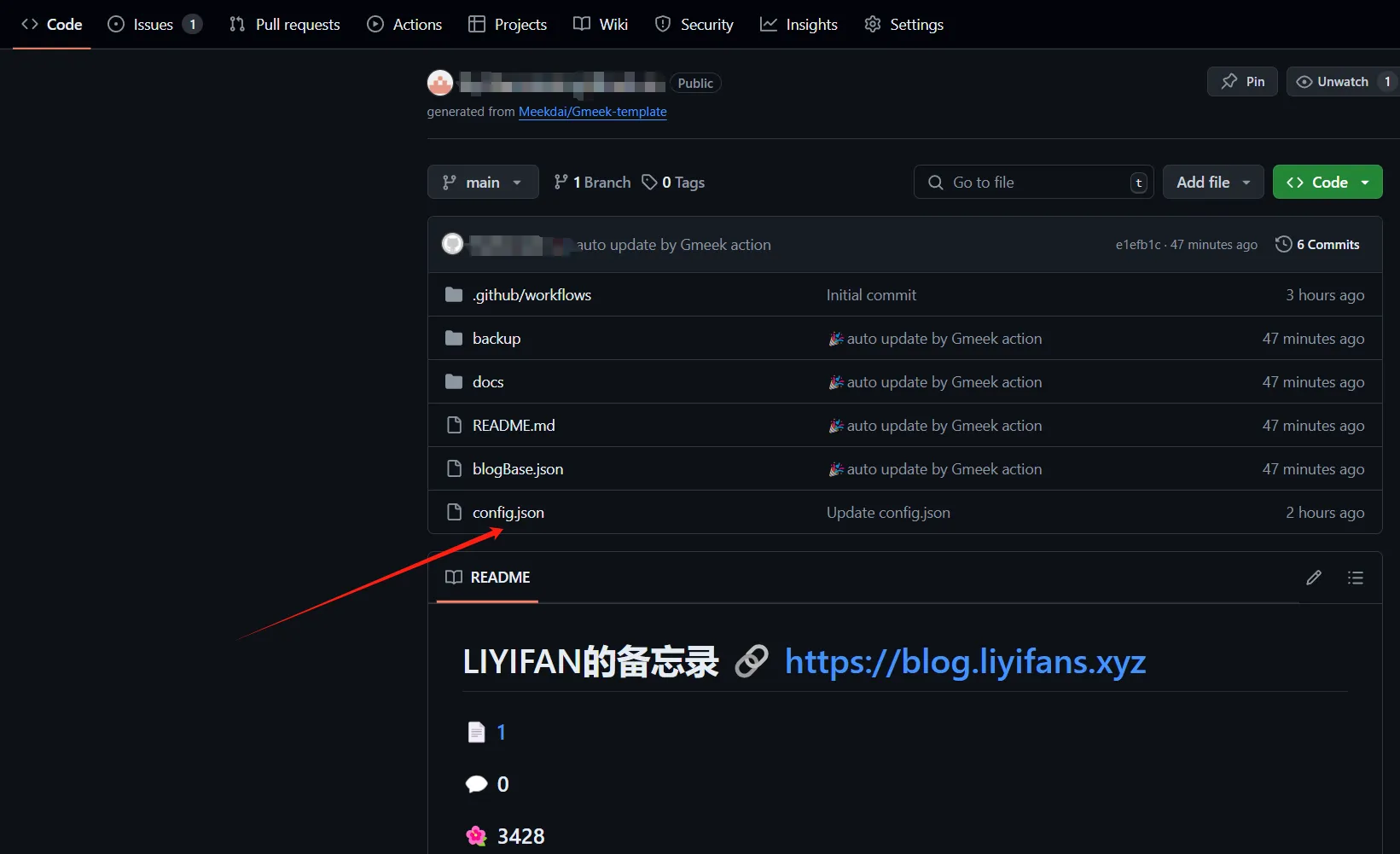Click the commit history clock icon
The width and height of the screenshot is (1400, 854).
[1283, 244]
